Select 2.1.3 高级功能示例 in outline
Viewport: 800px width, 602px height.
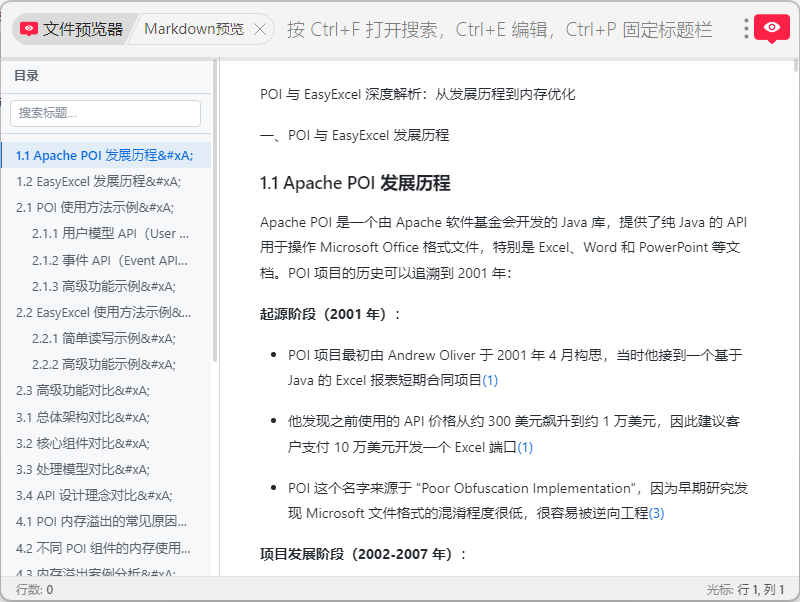(x=106, y=286)
